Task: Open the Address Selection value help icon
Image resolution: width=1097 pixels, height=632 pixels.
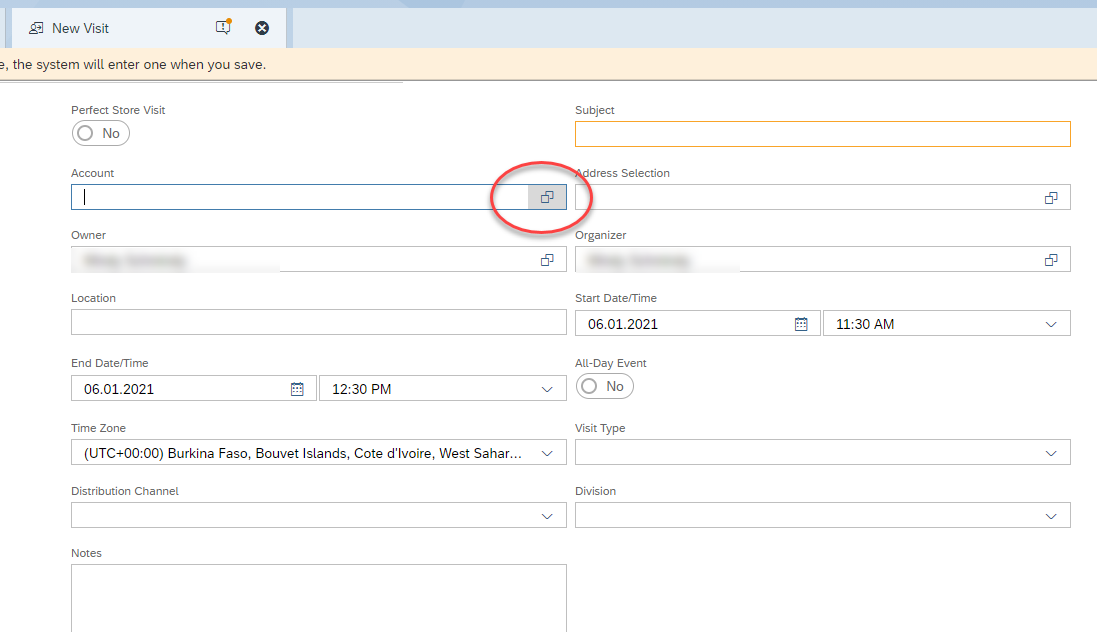Action: pyautogui.click(x=1051, y=198)
